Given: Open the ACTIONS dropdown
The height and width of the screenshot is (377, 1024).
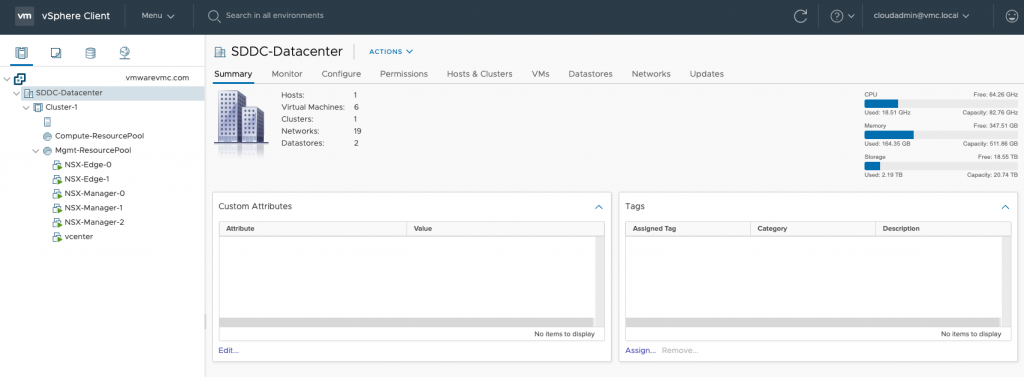Looking at the screenshot, I should (391, 52).
